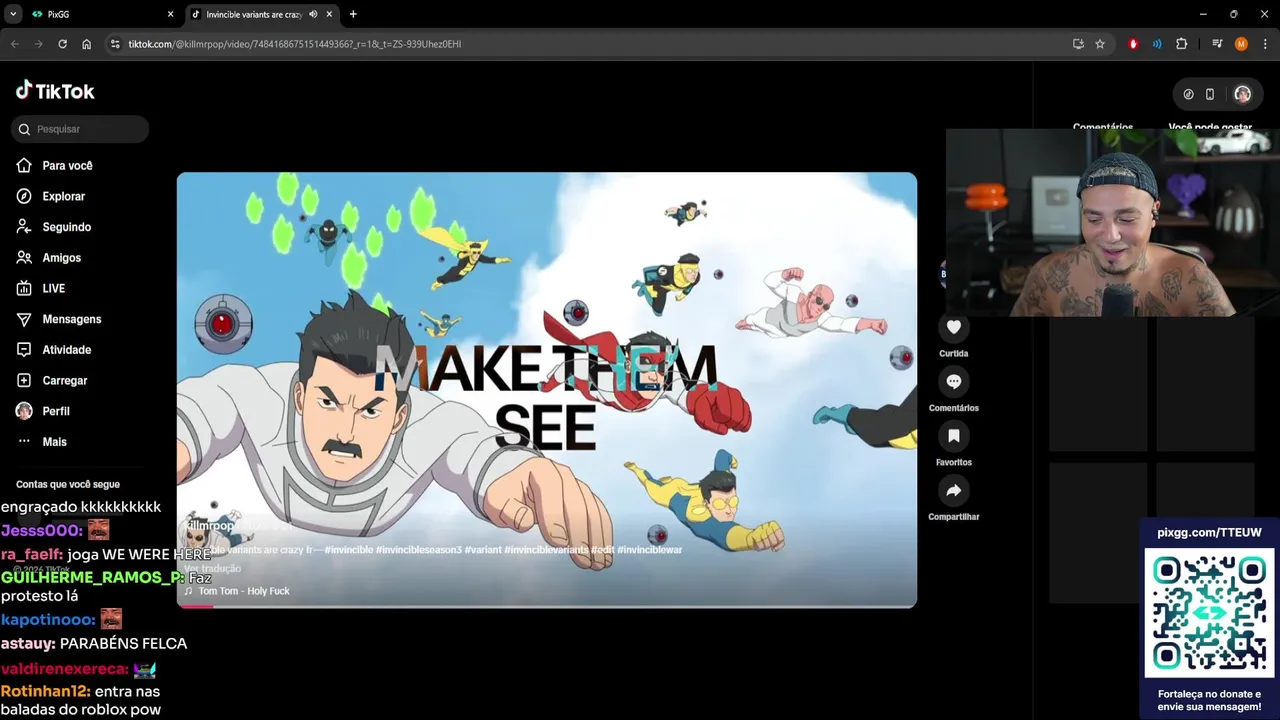This screenshot has width=1280, height=720.
Task: Open hashtag #invinciblewar
Action: point(649,550)
